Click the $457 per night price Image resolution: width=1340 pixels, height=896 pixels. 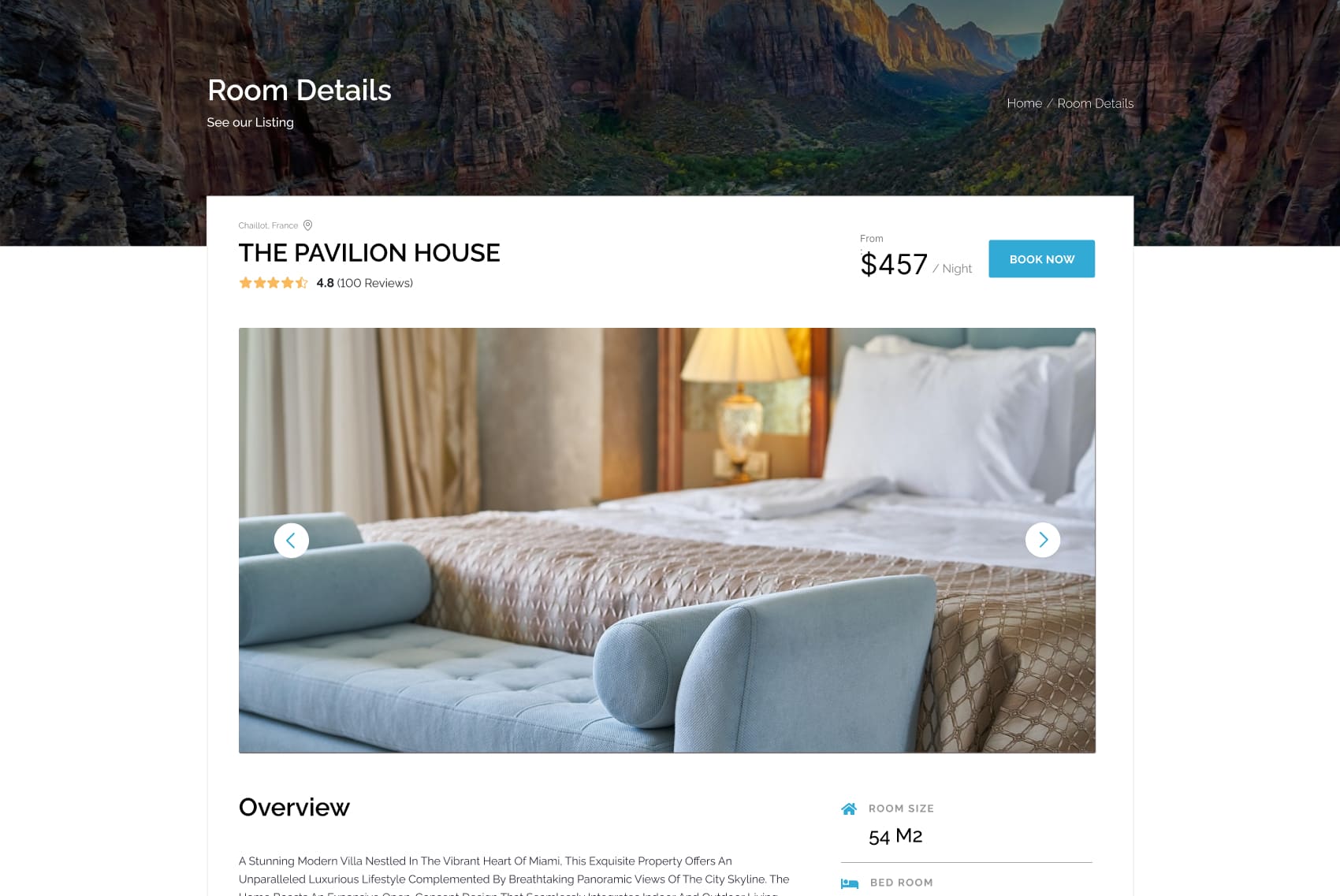916,265
